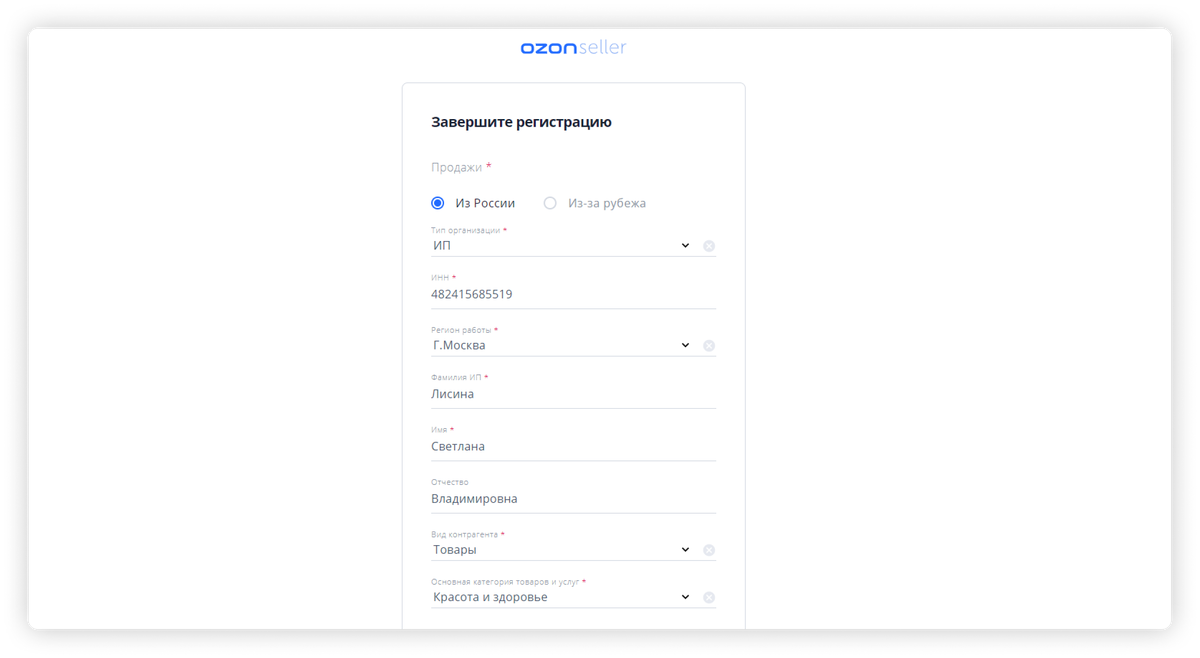Select the Из России radio button
Screen dimensions: 1200x658
coord(438,203)
